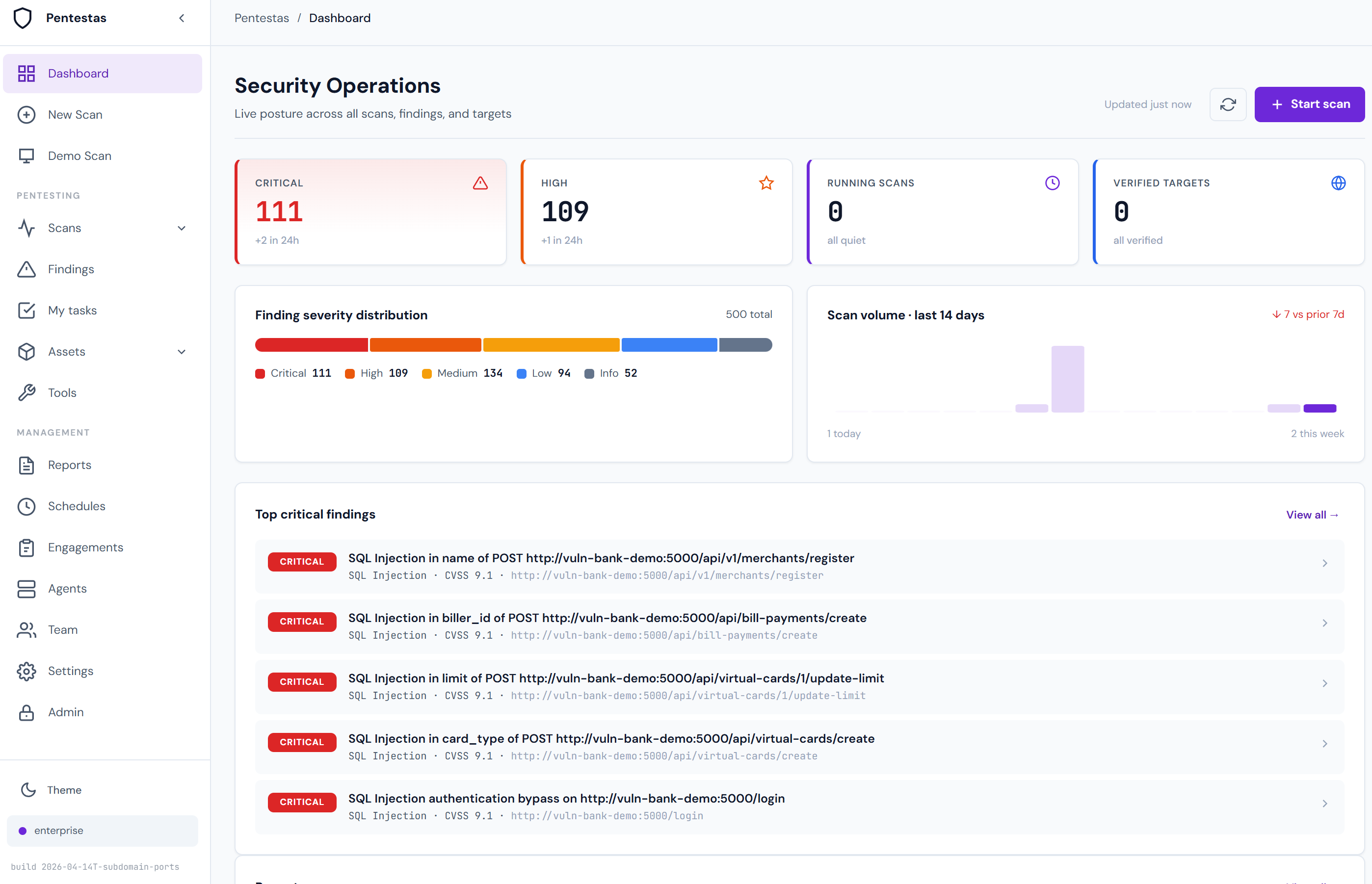This screenshot has width=1372, height=884.
Task: Click the dark purple today bar
Action: point(1320,408)
